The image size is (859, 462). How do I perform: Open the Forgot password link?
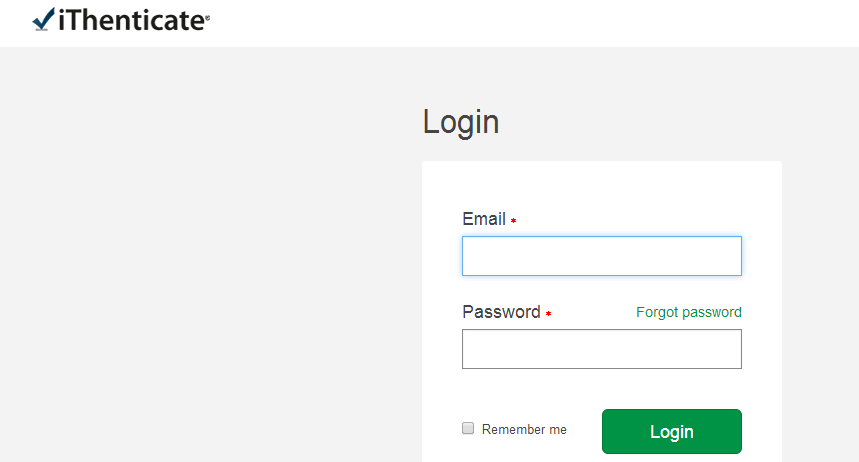pos(688,313)
